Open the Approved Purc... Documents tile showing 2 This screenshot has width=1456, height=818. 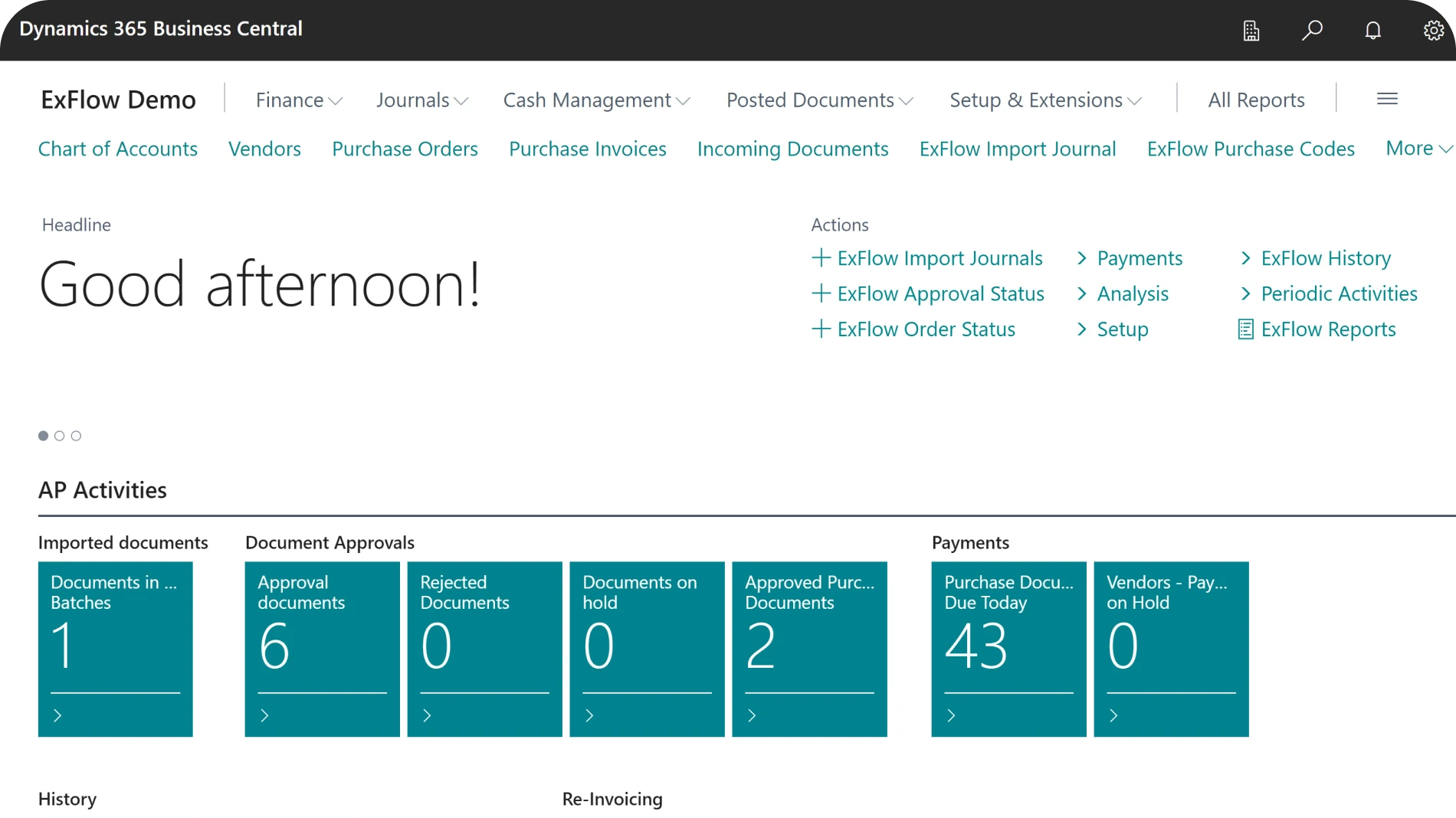(809, 649)
